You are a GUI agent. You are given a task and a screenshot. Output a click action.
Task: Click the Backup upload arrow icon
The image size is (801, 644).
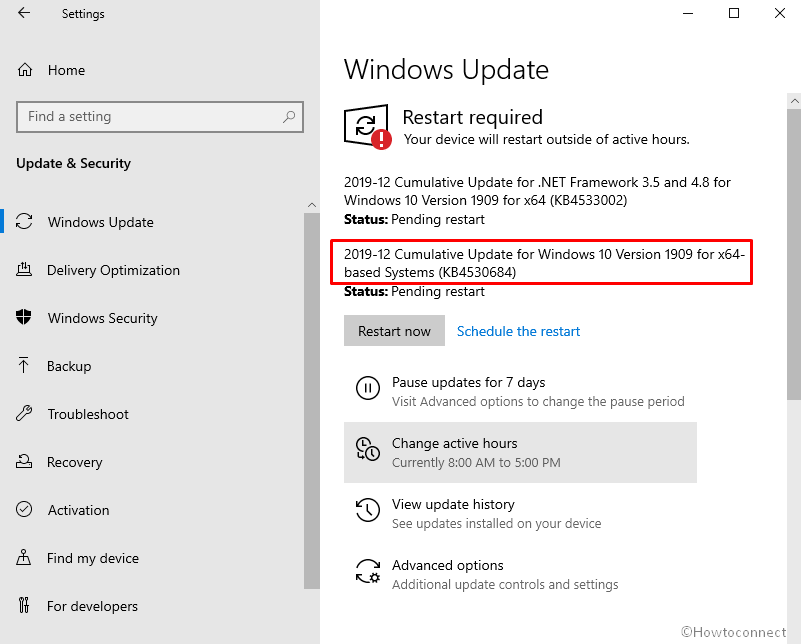pyautogui.click(x=23, y=365)
